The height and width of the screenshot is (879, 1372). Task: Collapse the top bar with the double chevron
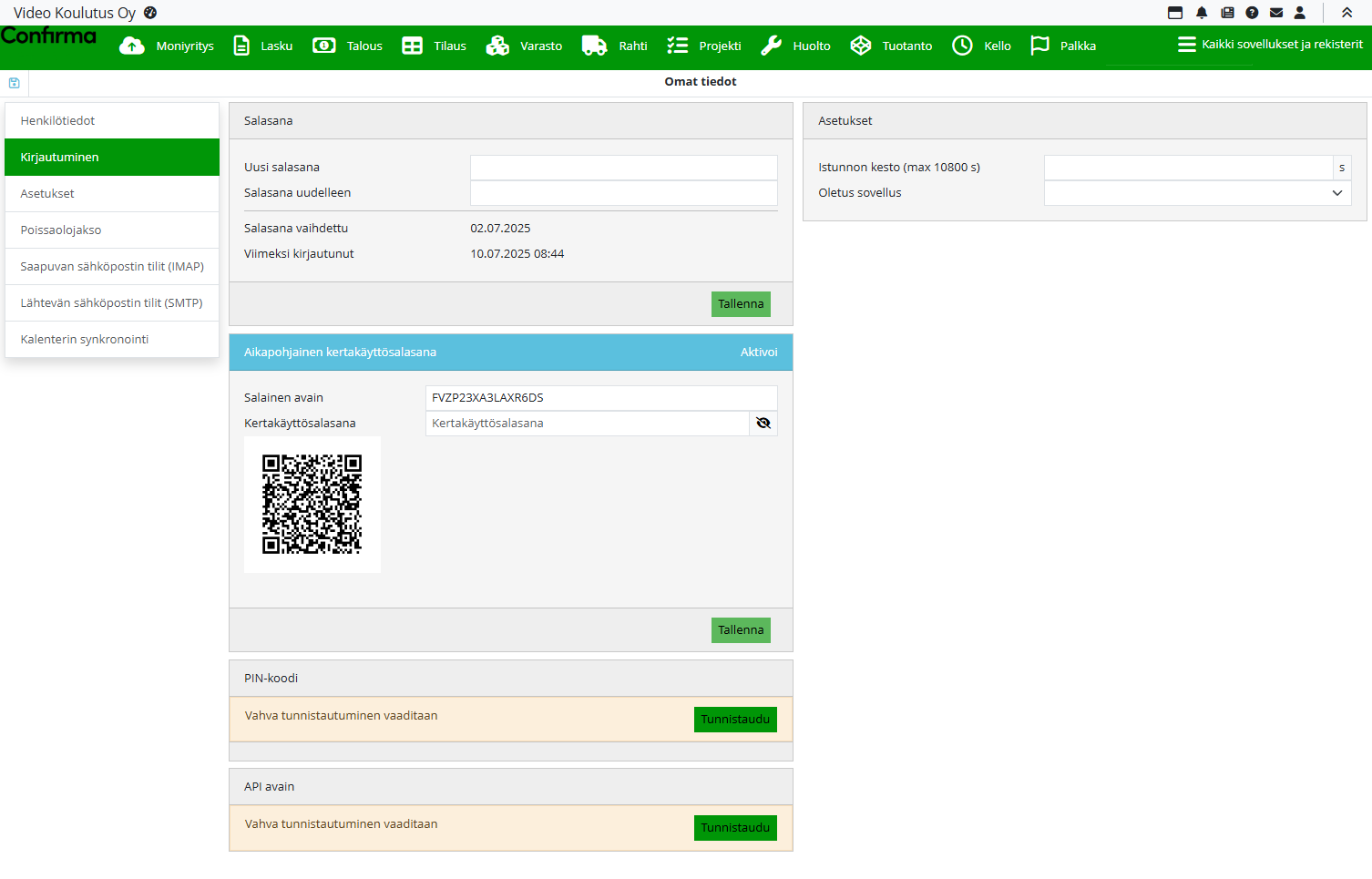(x=1346, y=13)
